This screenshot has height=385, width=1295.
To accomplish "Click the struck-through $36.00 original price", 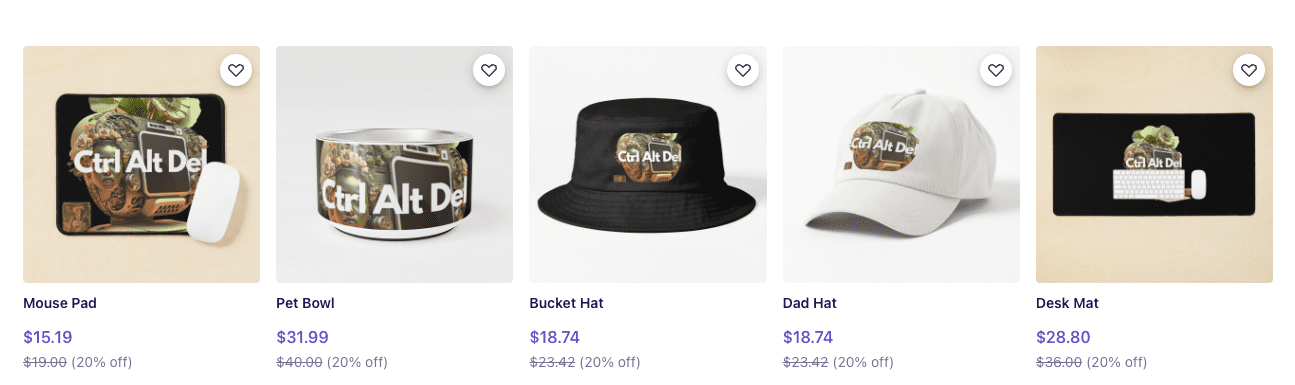I will click(1059, 362).
